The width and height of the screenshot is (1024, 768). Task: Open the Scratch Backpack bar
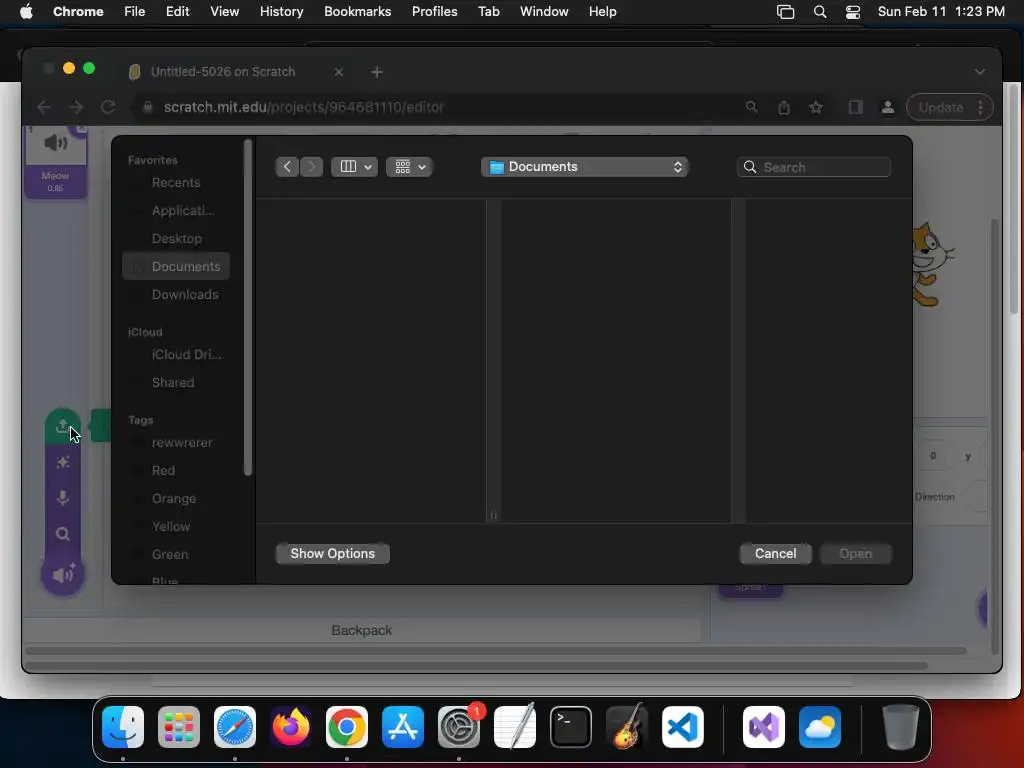(362, 630)
